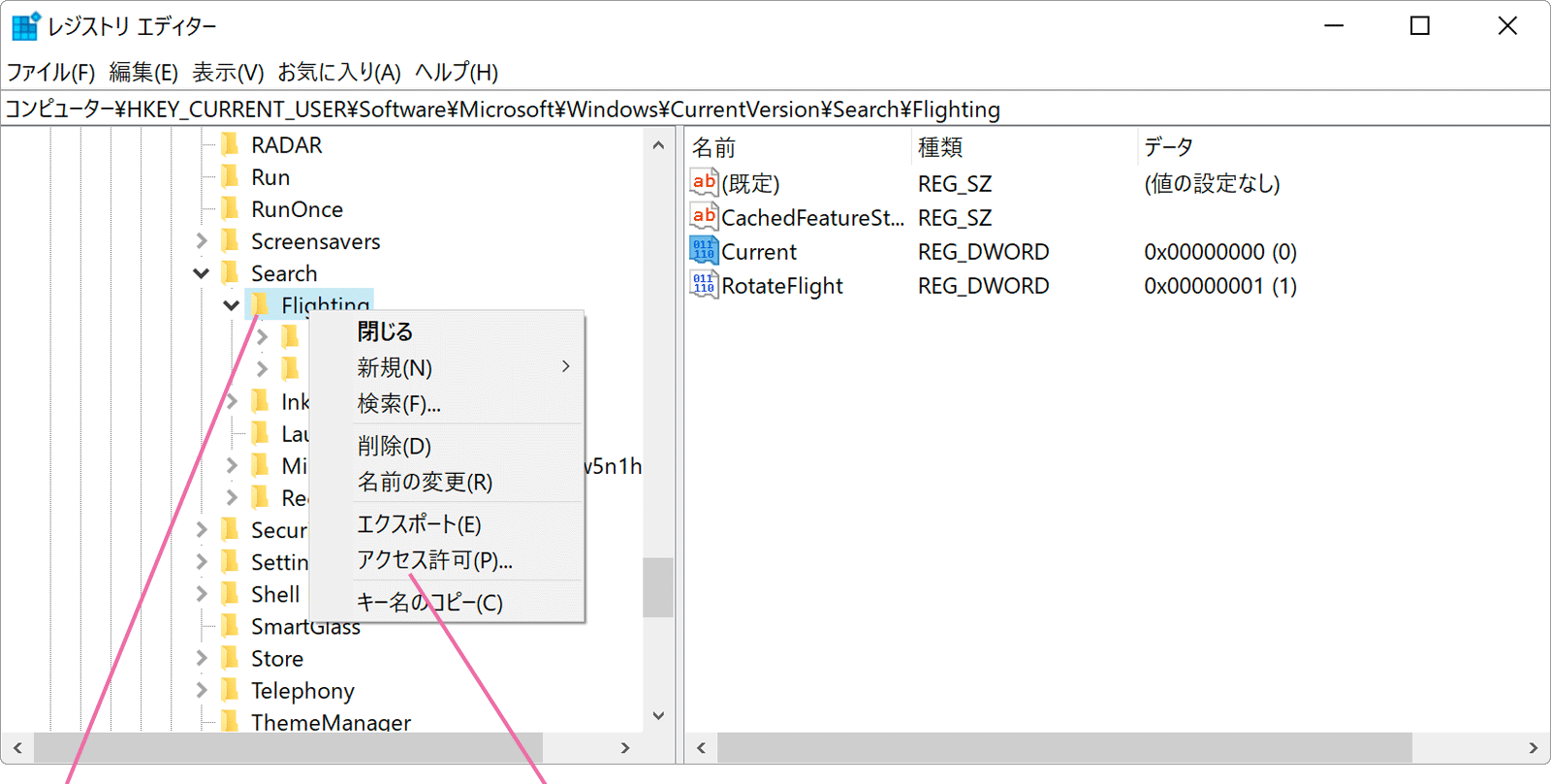
Task: Select the RADAR tree item label
Action: click(x=286, y=145)
